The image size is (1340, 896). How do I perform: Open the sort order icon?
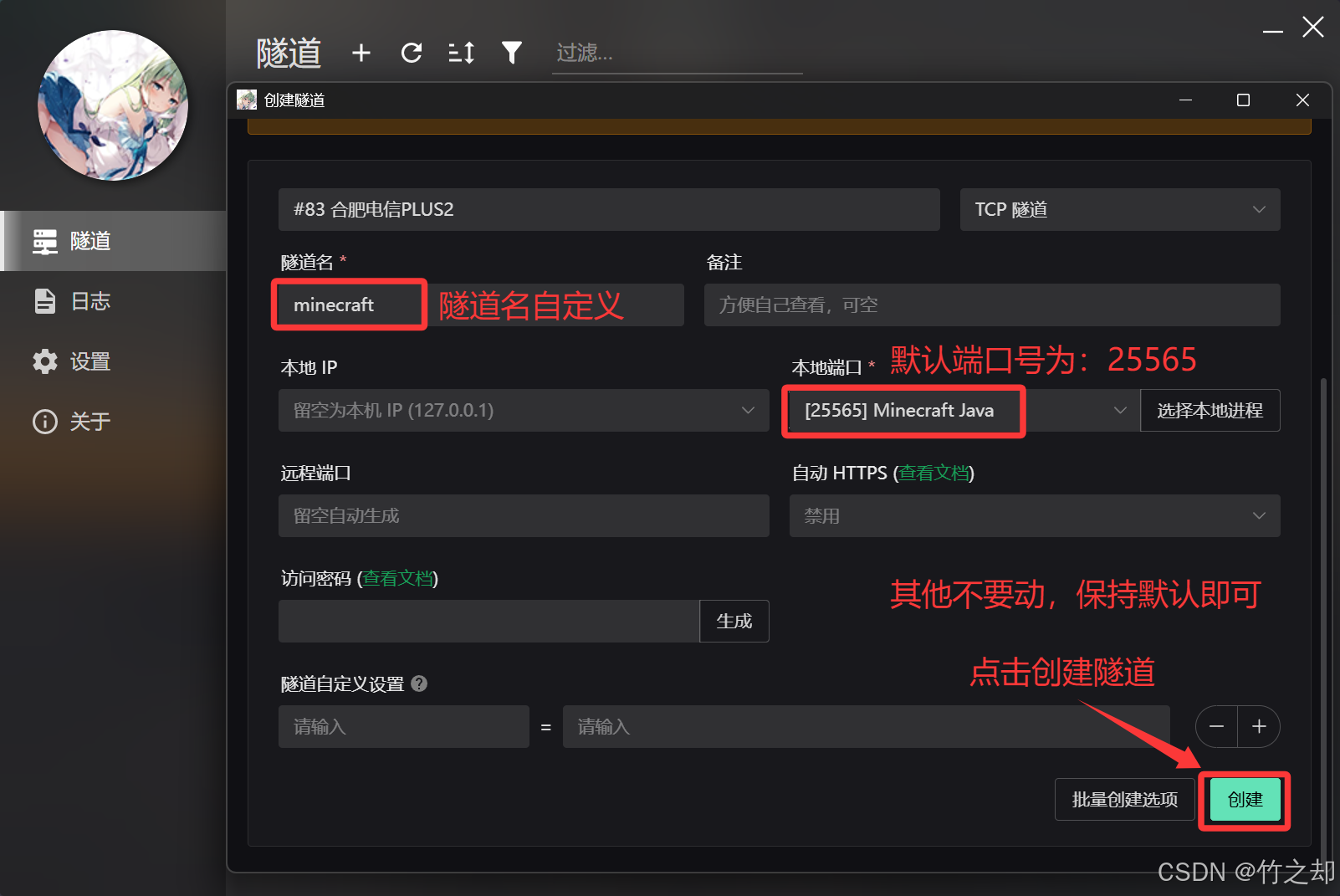coord(461,53)
